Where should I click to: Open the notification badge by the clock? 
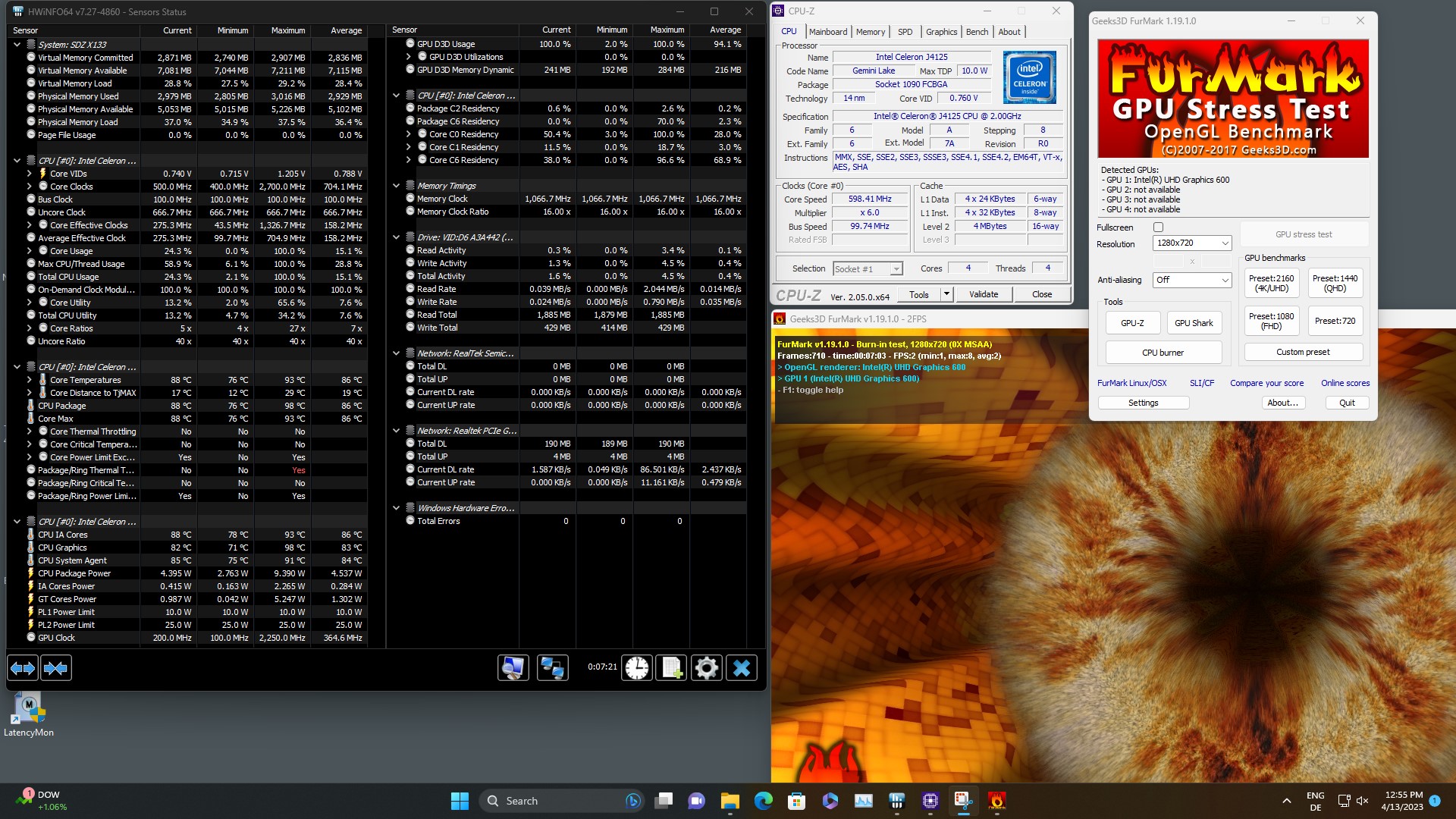pos(1434,801)
